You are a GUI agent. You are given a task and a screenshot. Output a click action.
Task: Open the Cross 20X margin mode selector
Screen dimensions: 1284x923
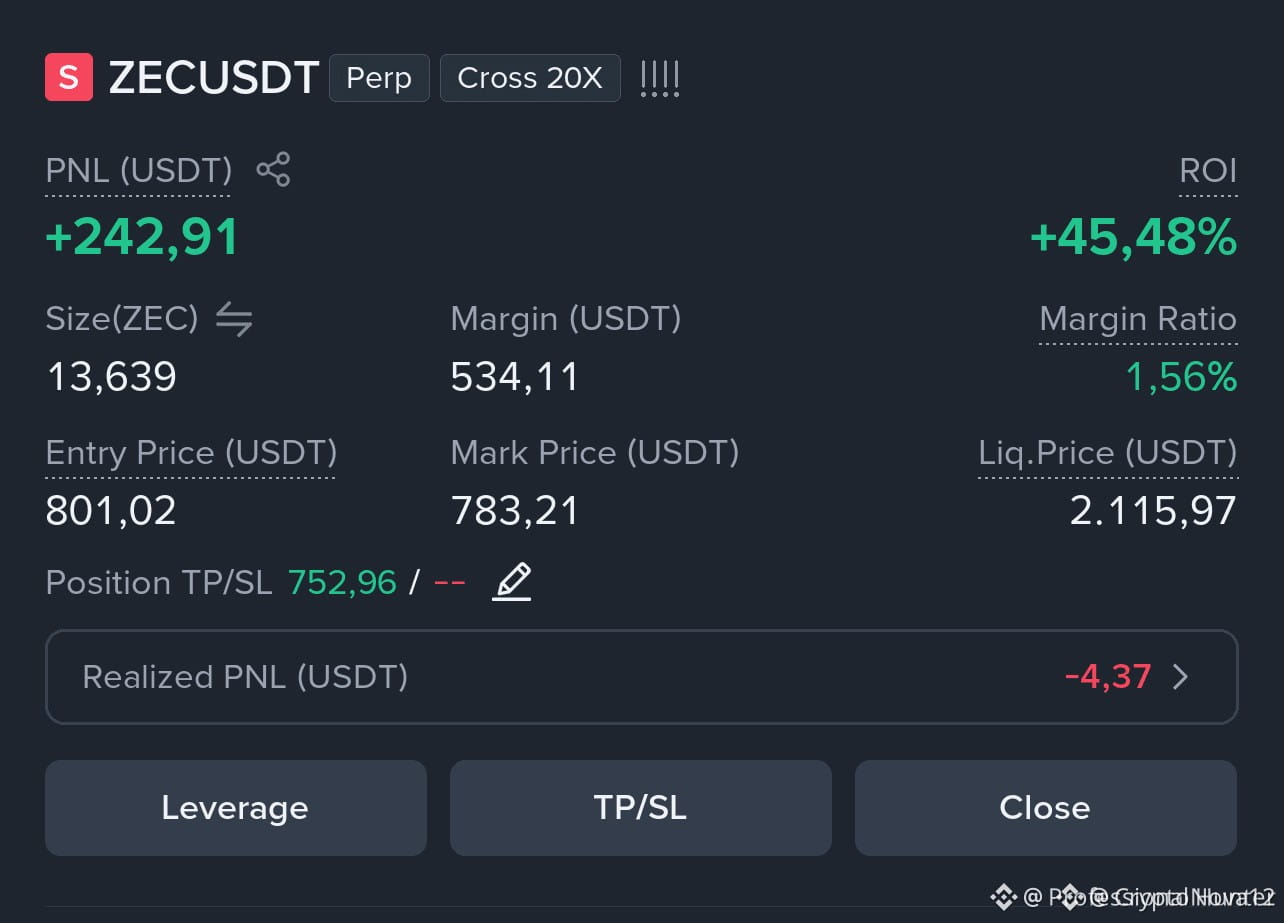(x=530, y=78)
